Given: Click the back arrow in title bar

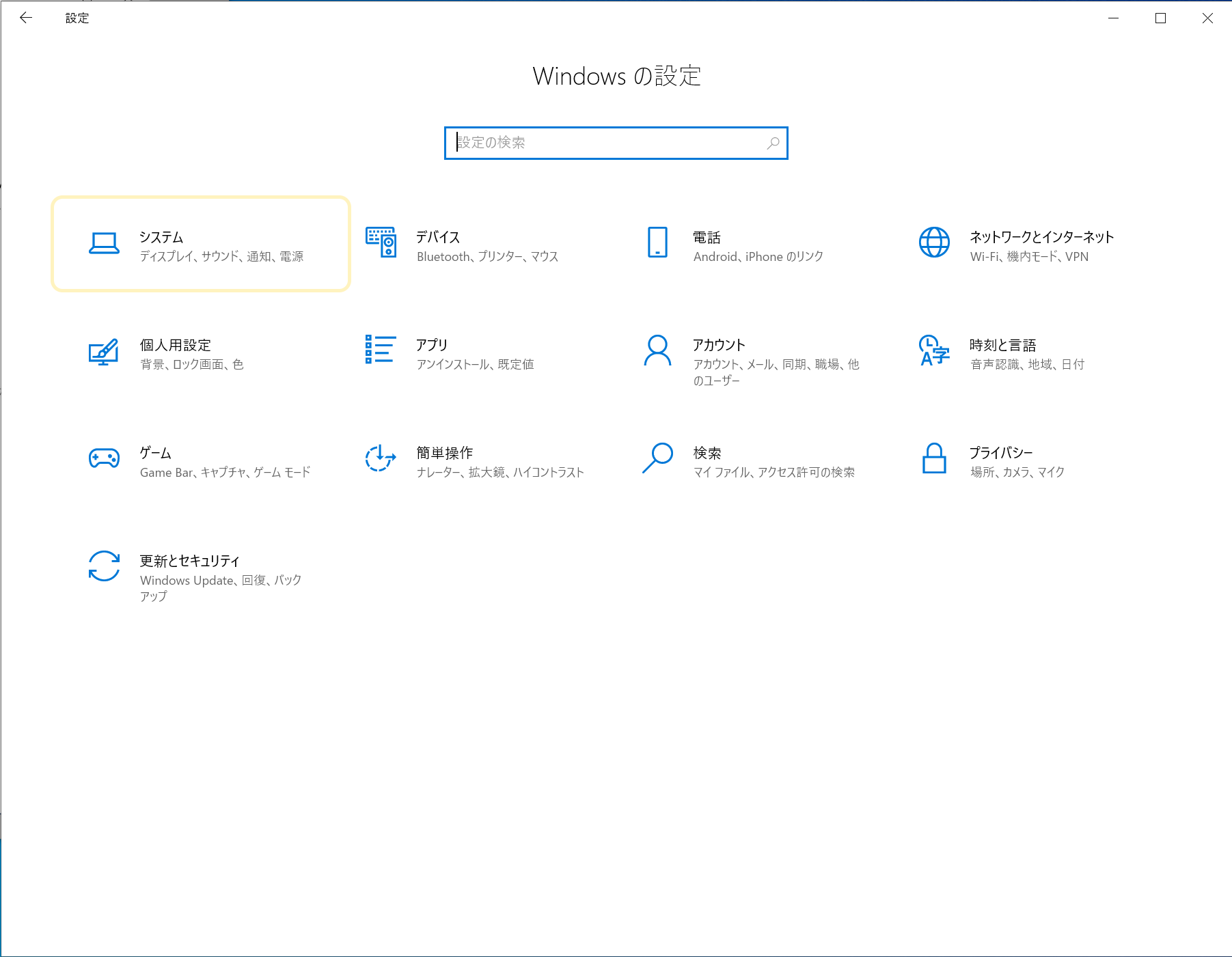Looking at the screenshot, I should (x=26, y=18).
